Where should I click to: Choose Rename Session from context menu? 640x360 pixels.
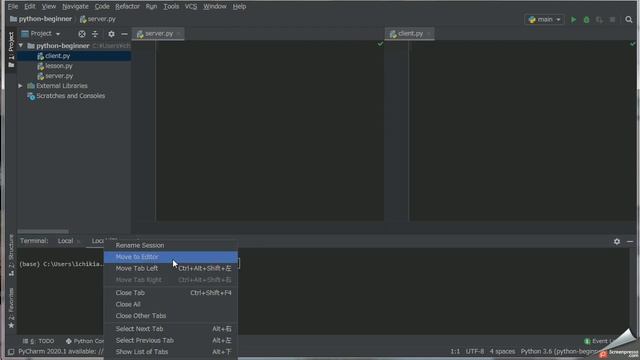(171, 245)
